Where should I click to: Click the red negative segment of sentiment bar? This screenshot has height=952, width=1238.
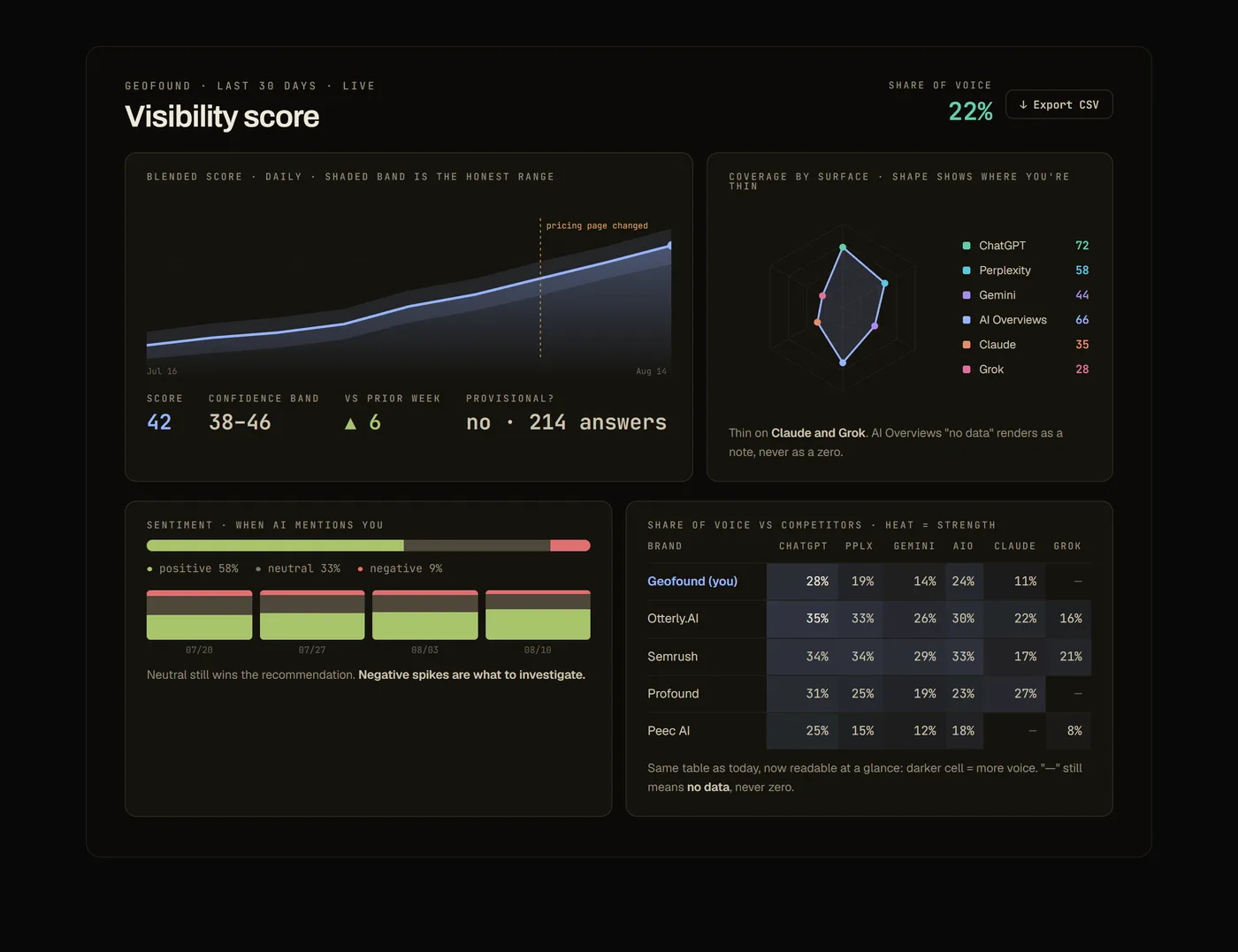click(570, 545)
